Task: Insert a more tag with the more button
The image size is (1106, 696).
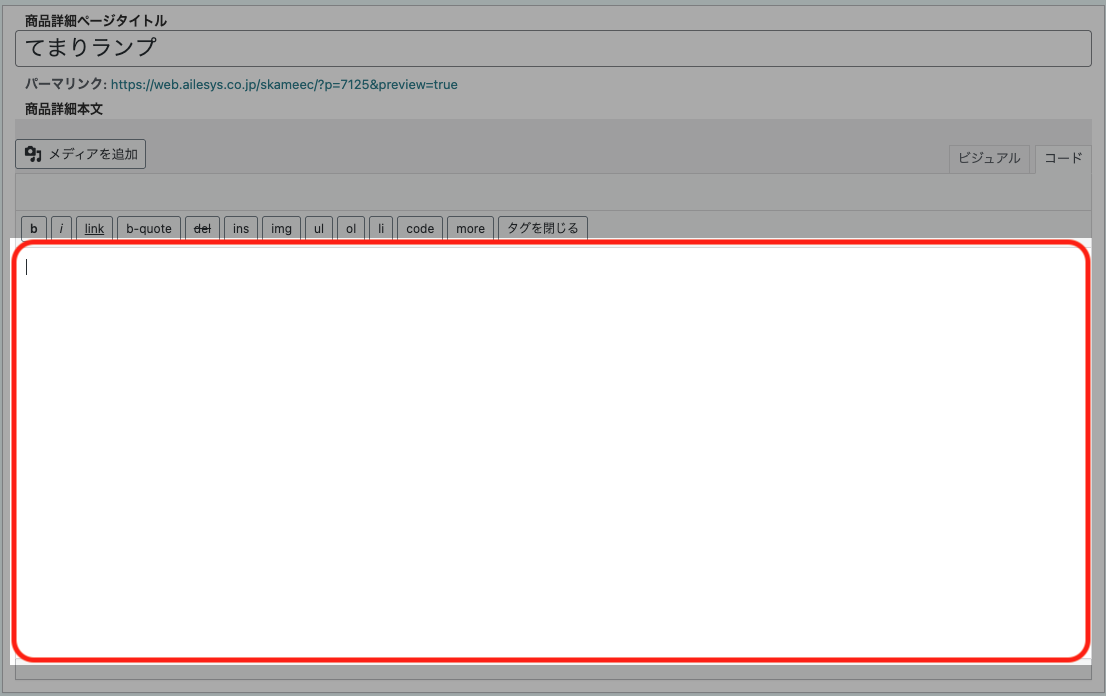Action: coord(470,229)
